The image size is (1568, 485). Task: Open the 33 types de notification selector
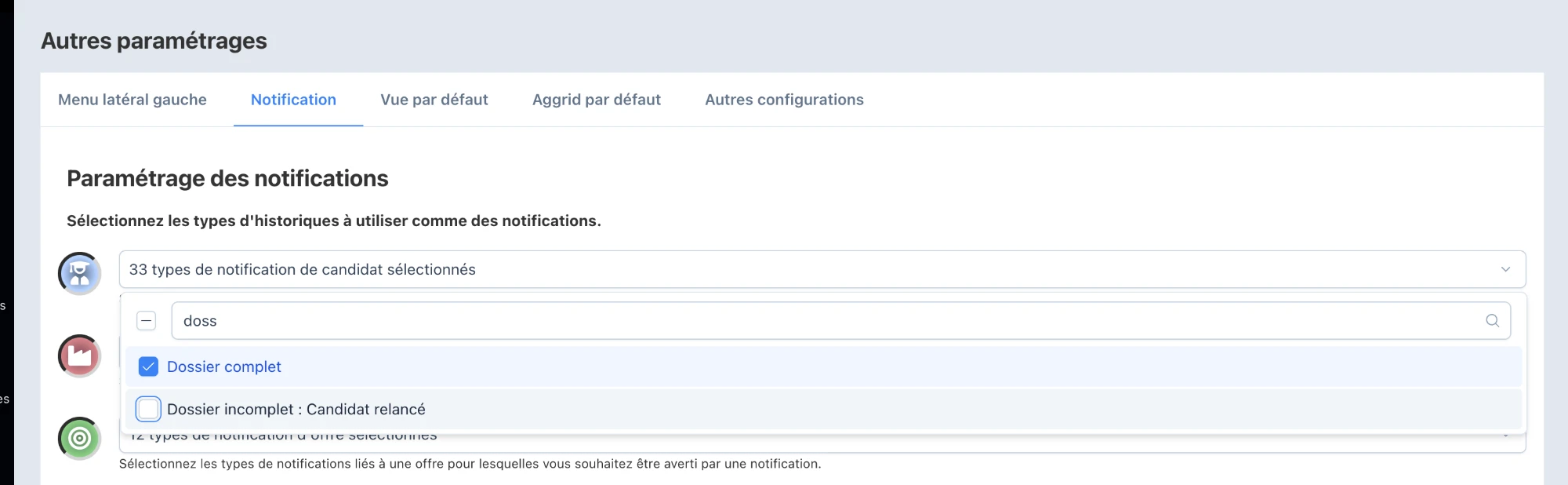[822, 269]
